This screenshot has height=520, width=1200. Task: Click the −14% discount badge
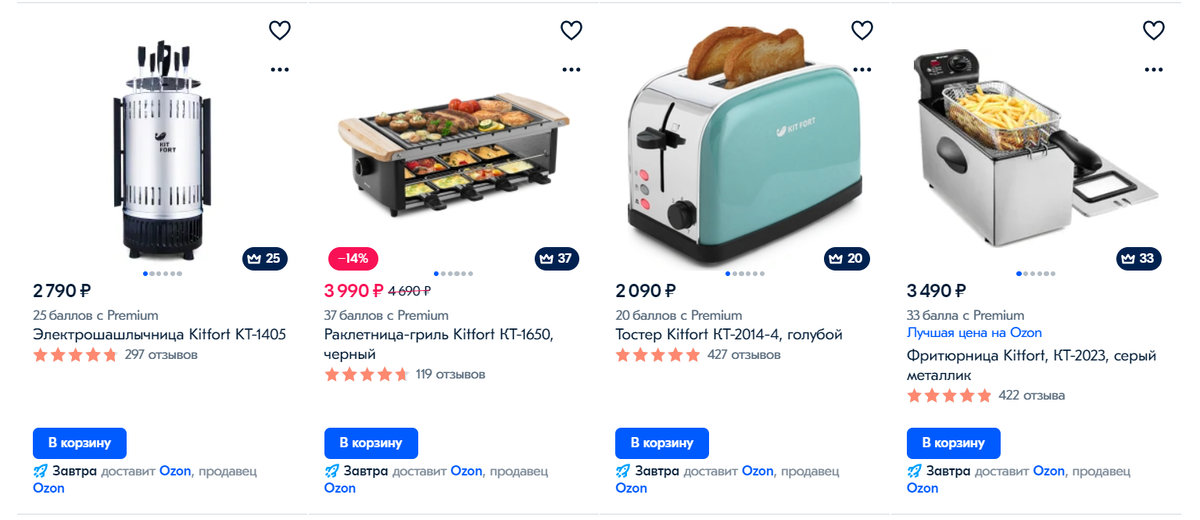coord(353,258)
